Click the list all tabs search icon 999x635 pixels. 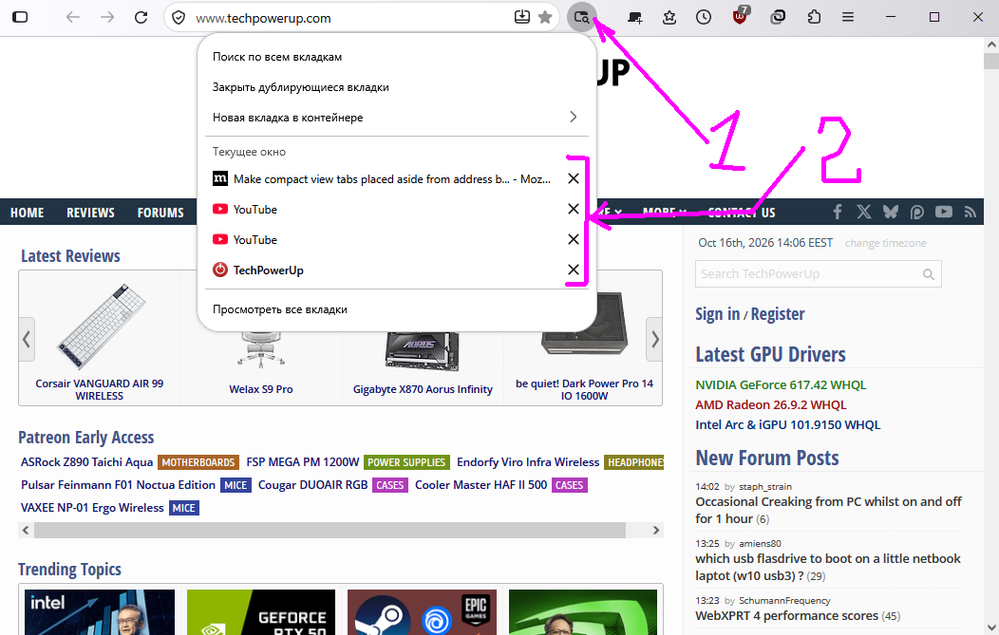[x=581, y=17]
